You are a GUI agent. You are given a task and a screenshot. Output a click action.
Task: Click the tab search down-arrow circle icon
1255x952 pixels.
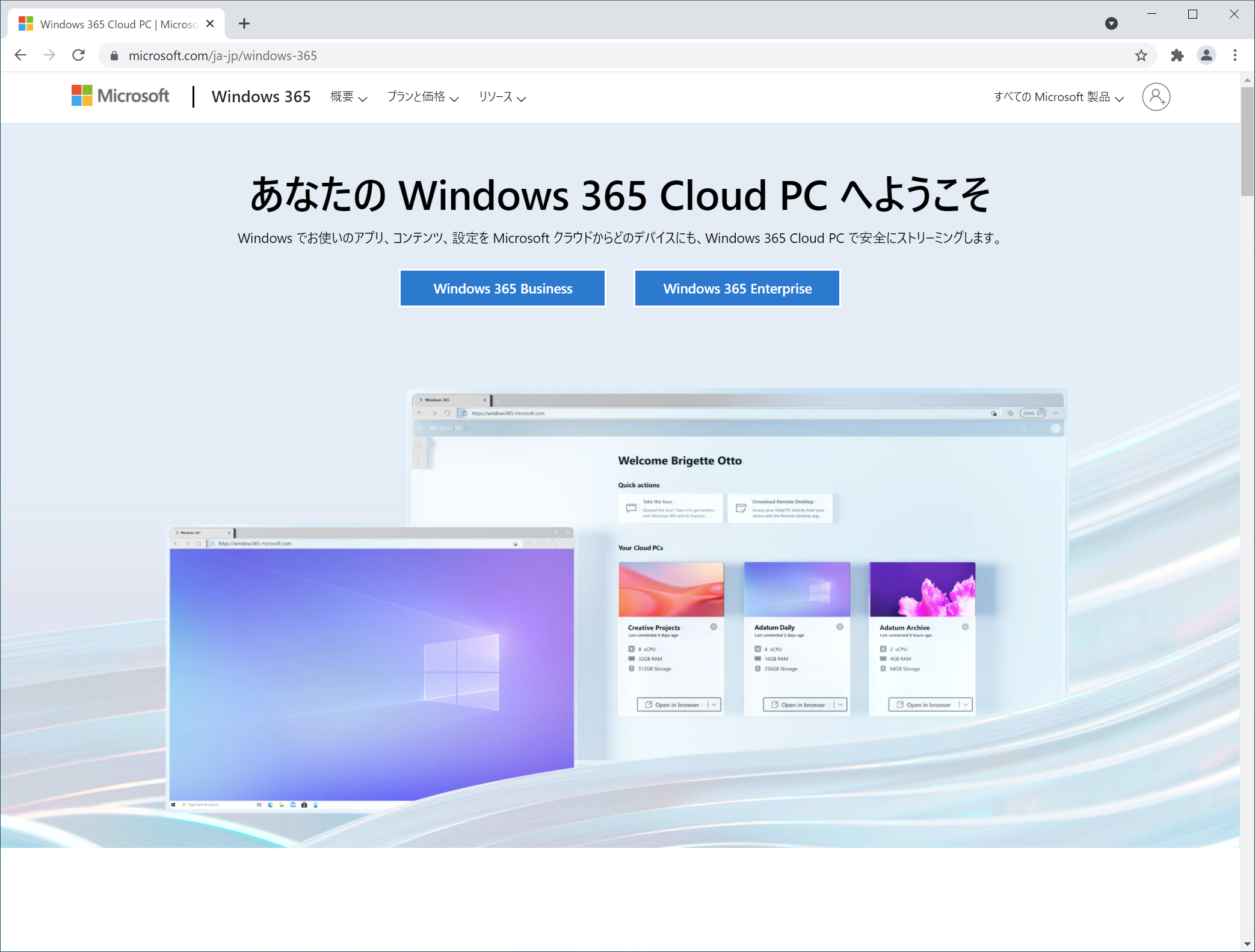1111,23
